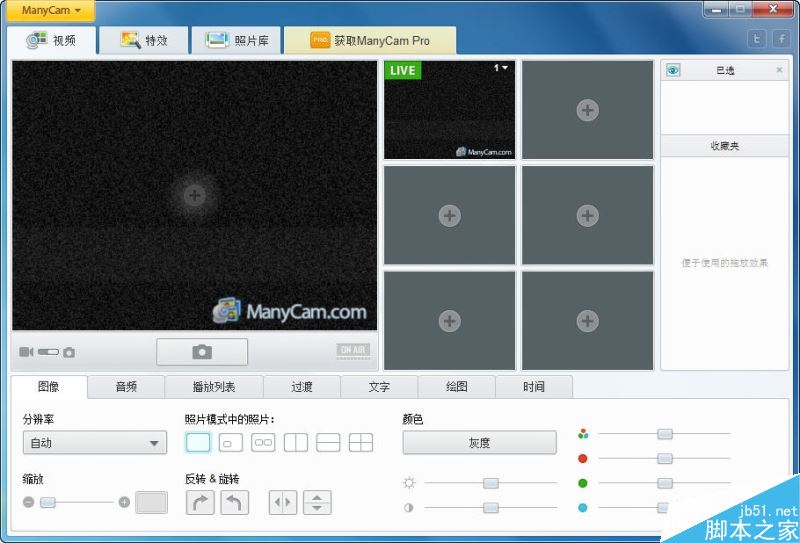Viewport: 800px width, 543px height.
Task: Switch to the 特效 tab
Action: [x=144, y=40]
